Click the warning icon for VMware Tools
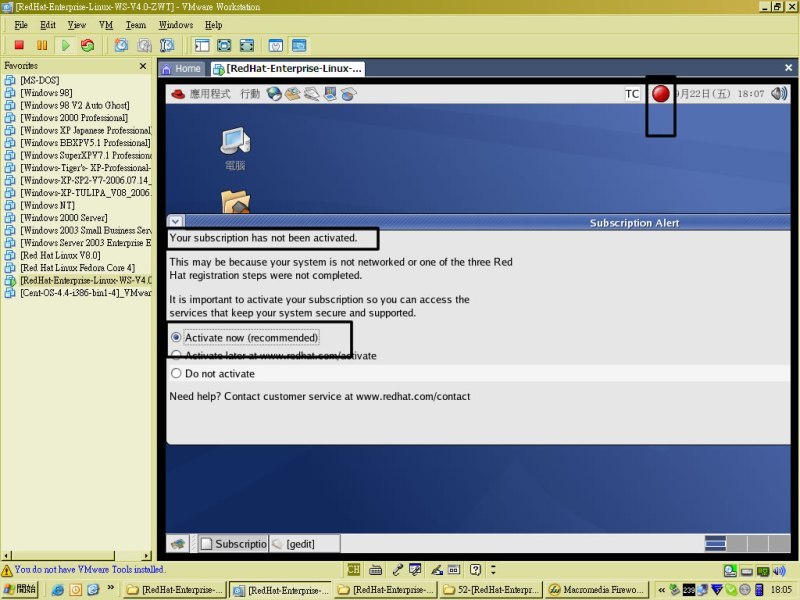This screenshot has width=800, height=600. click(x=7, y=570)
